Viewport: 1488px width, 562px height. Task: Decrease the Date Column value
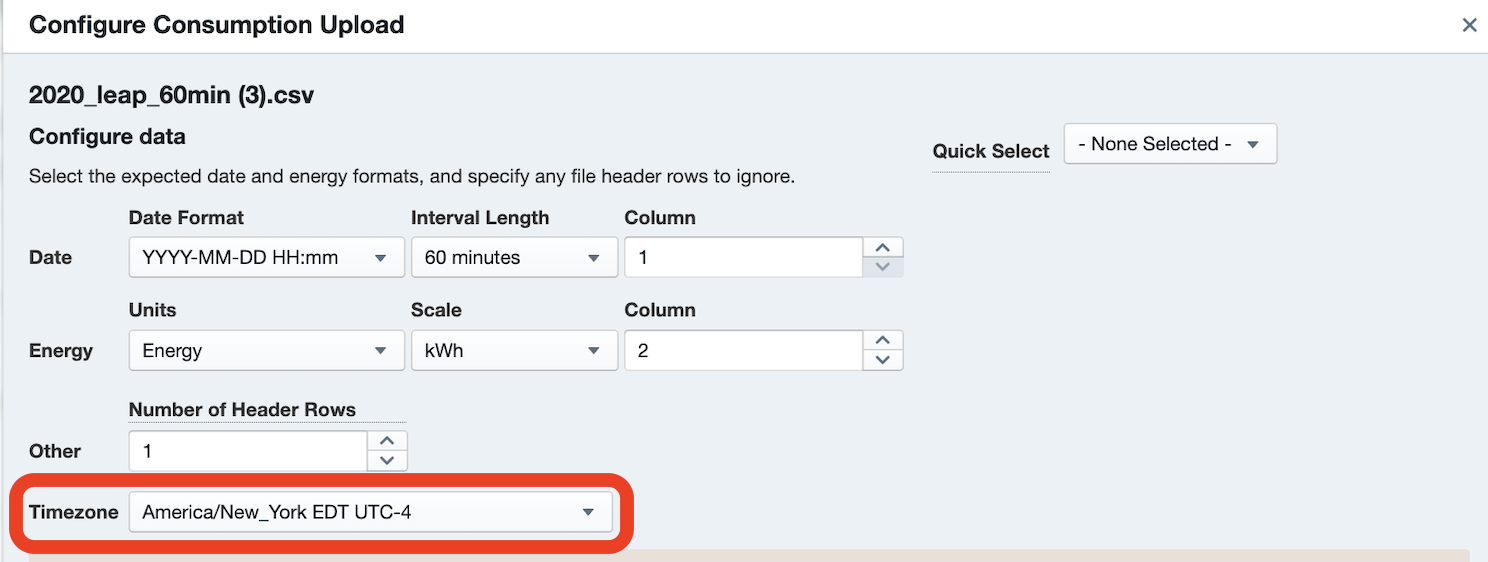coord(883,267)
